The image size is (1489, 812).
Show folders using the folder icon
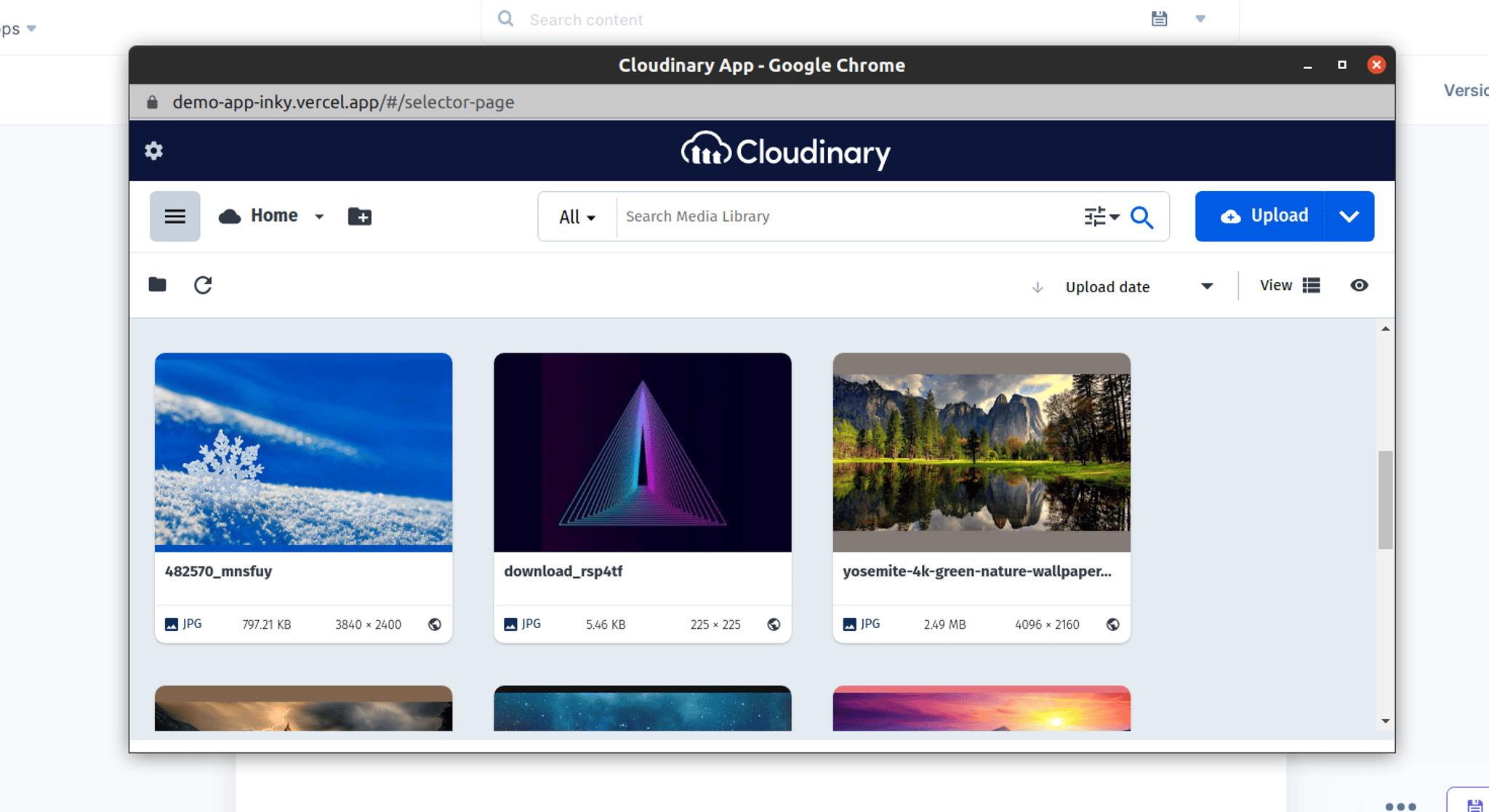157,284
